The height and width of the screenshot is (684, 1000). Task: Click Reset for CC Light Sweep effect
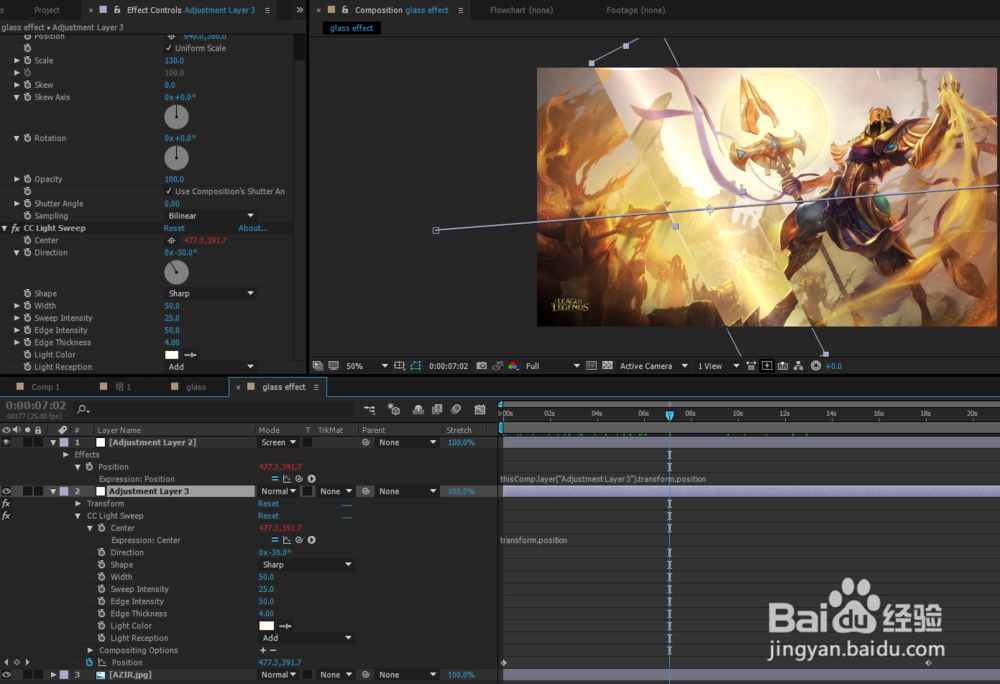tap(174, 228)
